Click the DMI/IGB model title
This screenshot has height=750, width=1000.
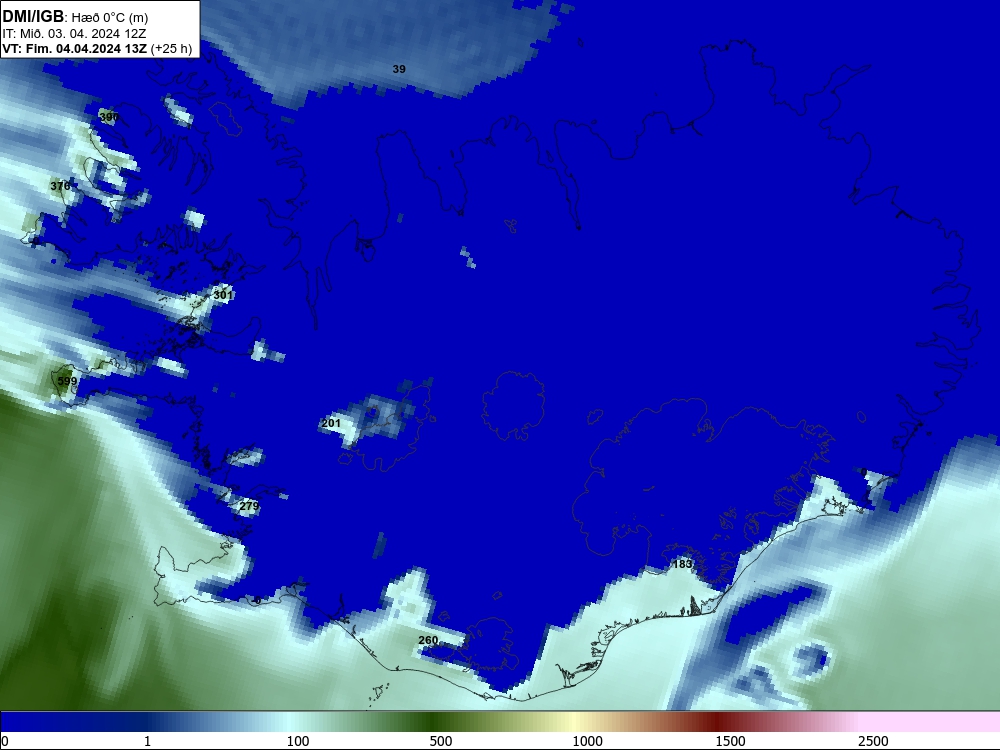[x=33, y=15]
